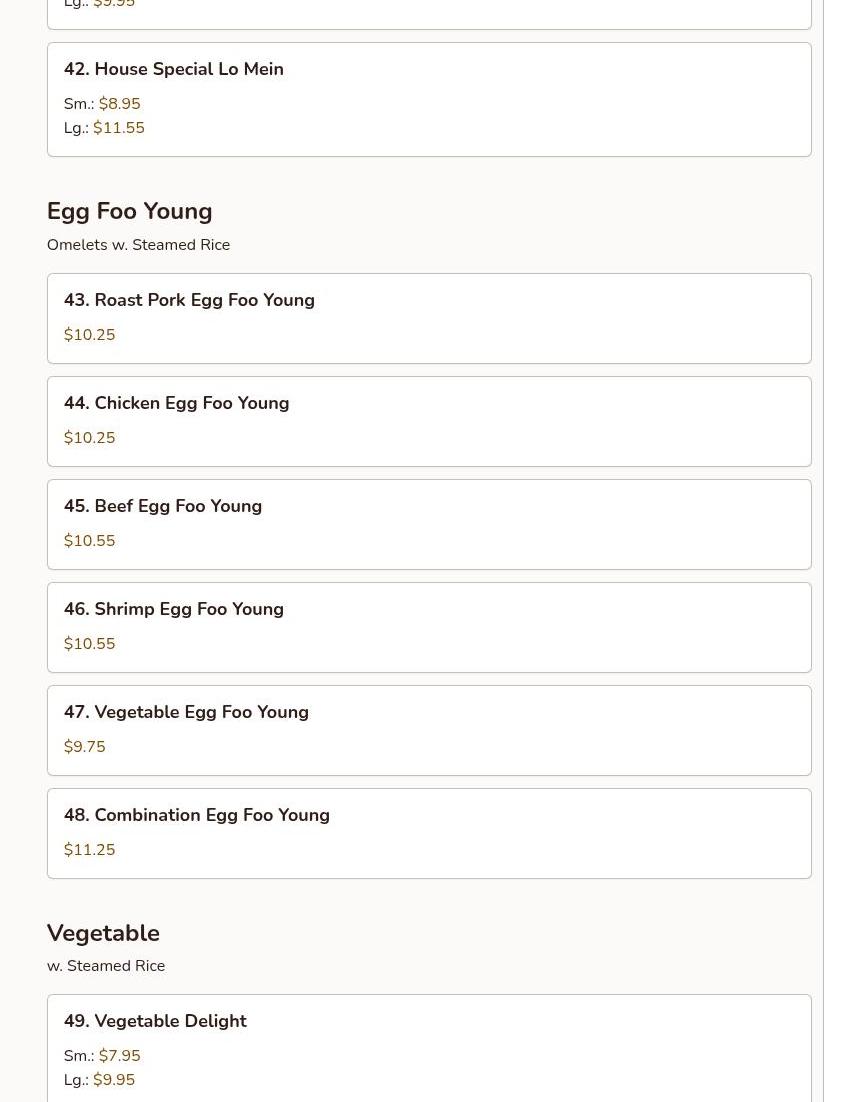Click the $11.25 Combination Egg Foo Young price
This screenshot has height=1102, width=844.
tap(89, 850)
